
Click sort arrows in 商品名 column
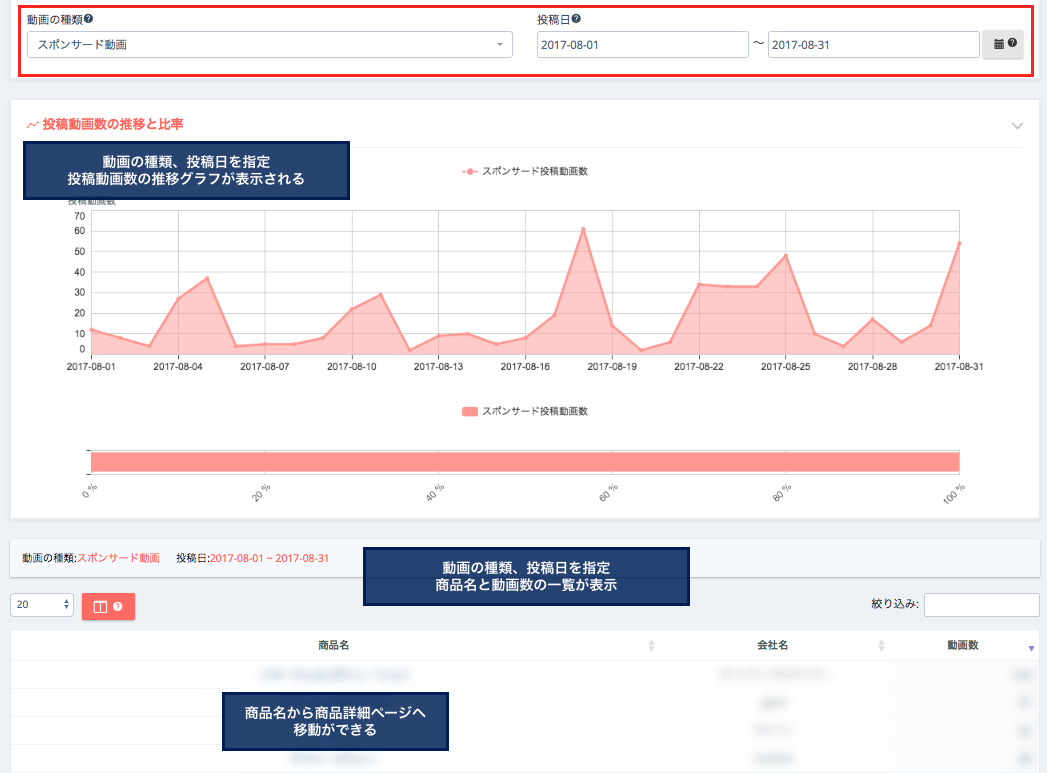point(651,646)
